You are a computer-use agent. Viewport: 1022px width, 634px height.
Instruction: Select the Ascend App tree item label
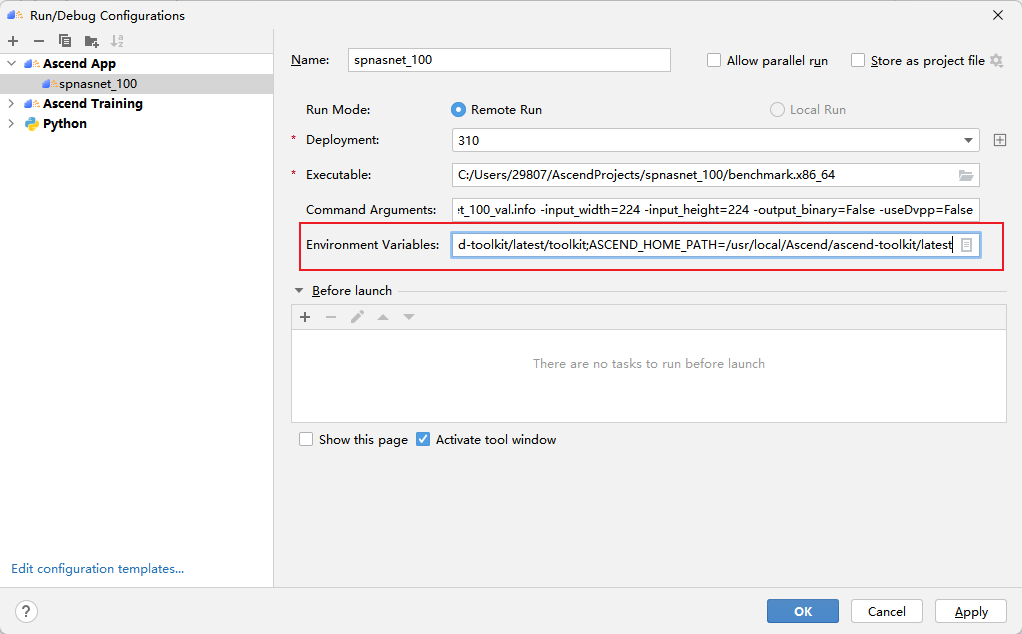(x=79, y=63)
